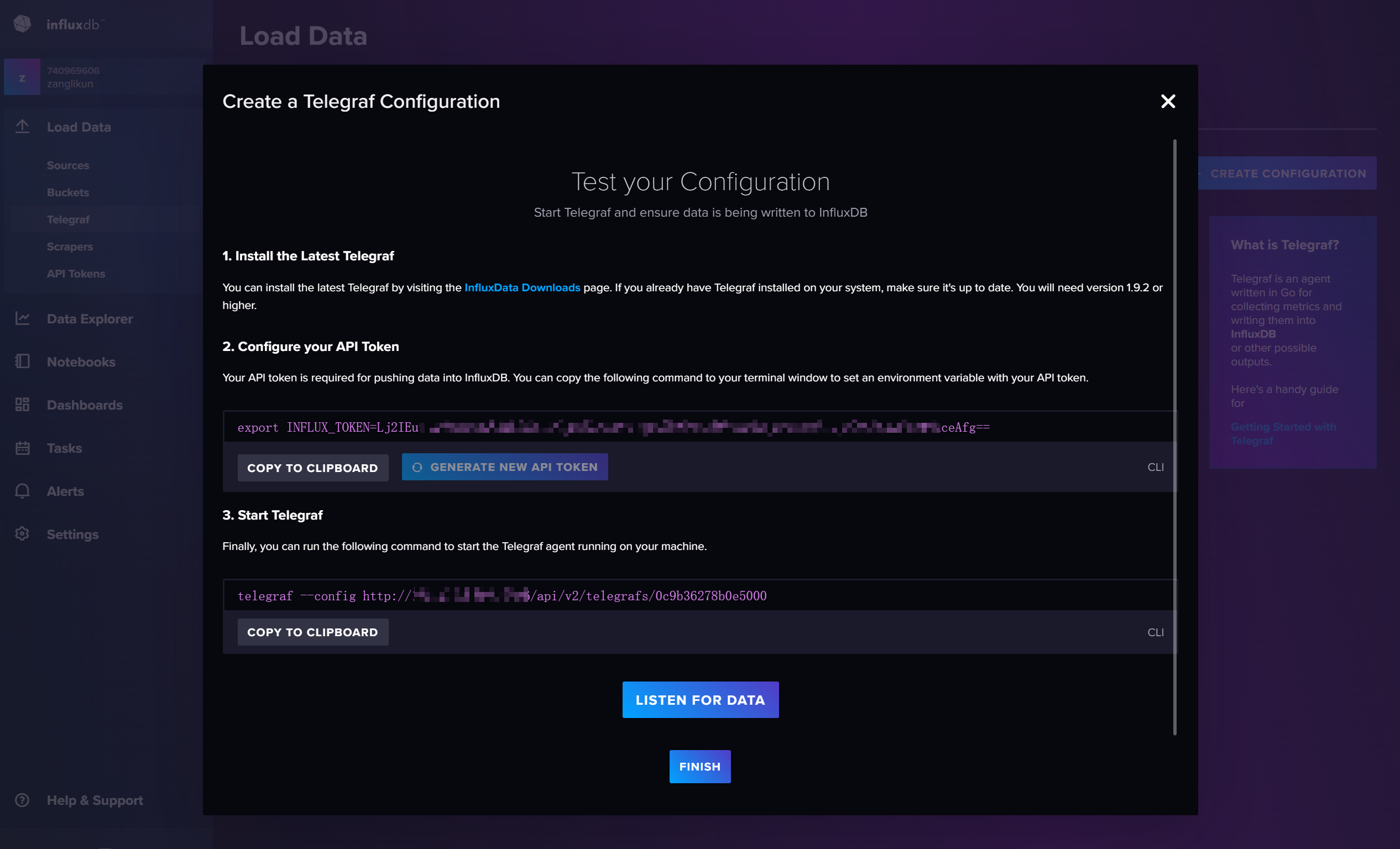
Task: Click the InfluxDB logo icon
Action: 22,24
